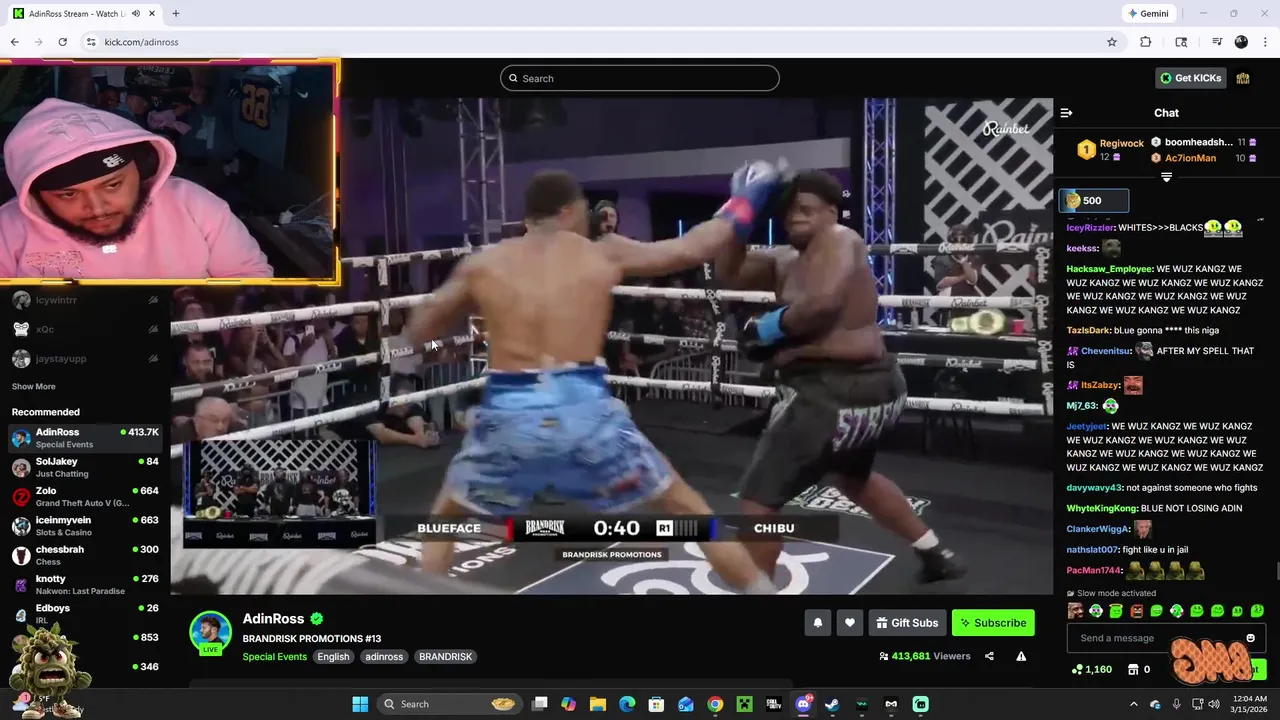Open the emoji picker in message box
The height and width of the screenshot is (720, 1280).
pyautogui.click(x=1250, y=638)
